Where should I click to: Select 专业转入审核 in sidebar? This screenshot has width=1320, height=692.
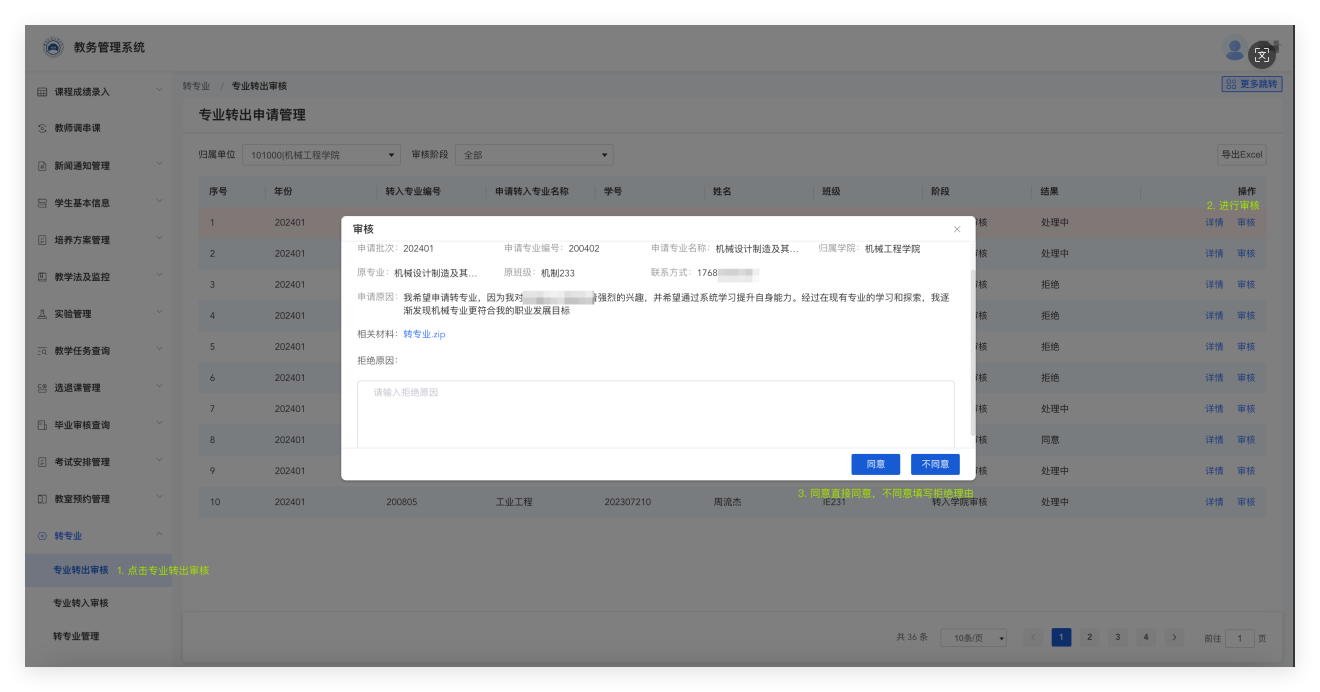(x=81, y=603)
